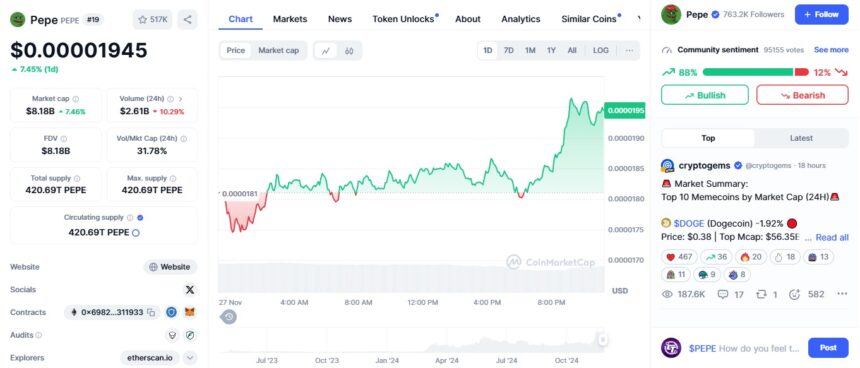Copy the contract address 0x6982...311933
Image resolution: width=860 pixels, height=368 pixels.
(x=151, y=313)
